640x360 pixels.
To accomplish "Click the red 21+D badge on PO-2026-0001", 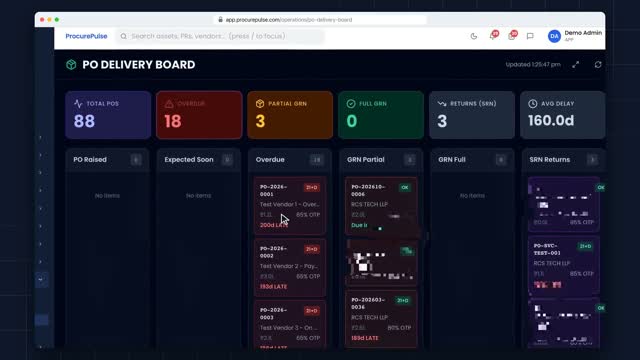I will click(312, 188).
